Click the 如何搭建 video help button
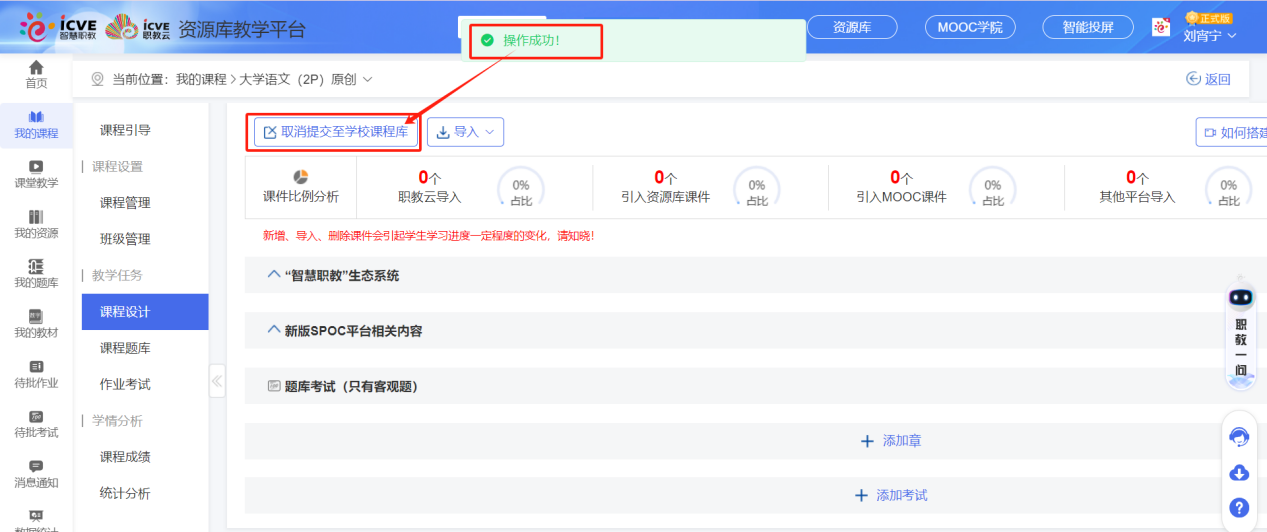Screen dimensions: 1267x532 pyautogui.click(x=1232, y=132)
